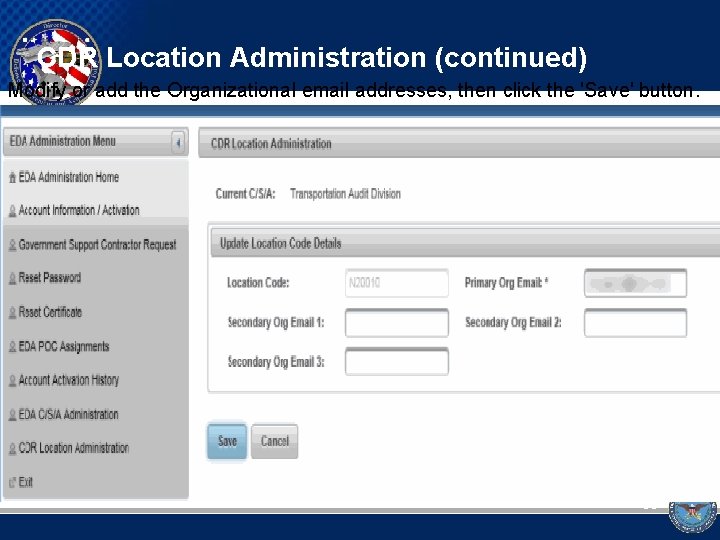The image size is (720, 540).
Task: Click the Secondary Org Email 2 field
Action: pyautogui.click(x=636, y=323)
